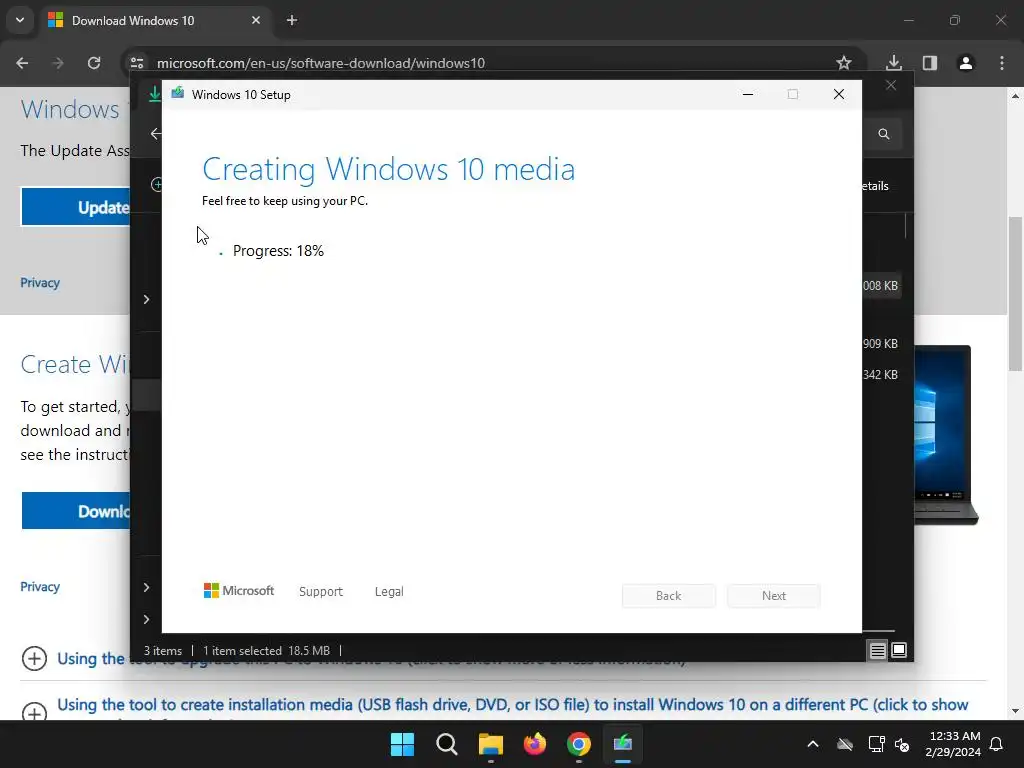The height and width of the screenshot is (768, 1024).
Task: Minimize the Windows 10 Setup window
Action: coord(748,95)
